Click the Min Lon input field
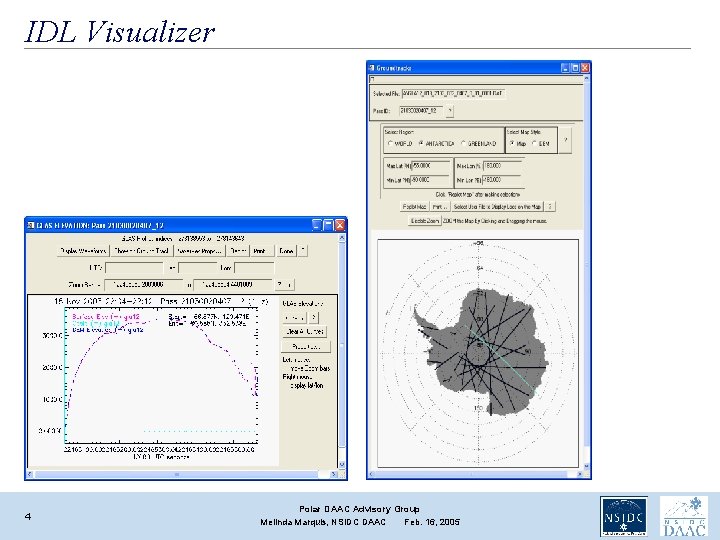Screen dimensions: 720x540 [x=501, y=180]
